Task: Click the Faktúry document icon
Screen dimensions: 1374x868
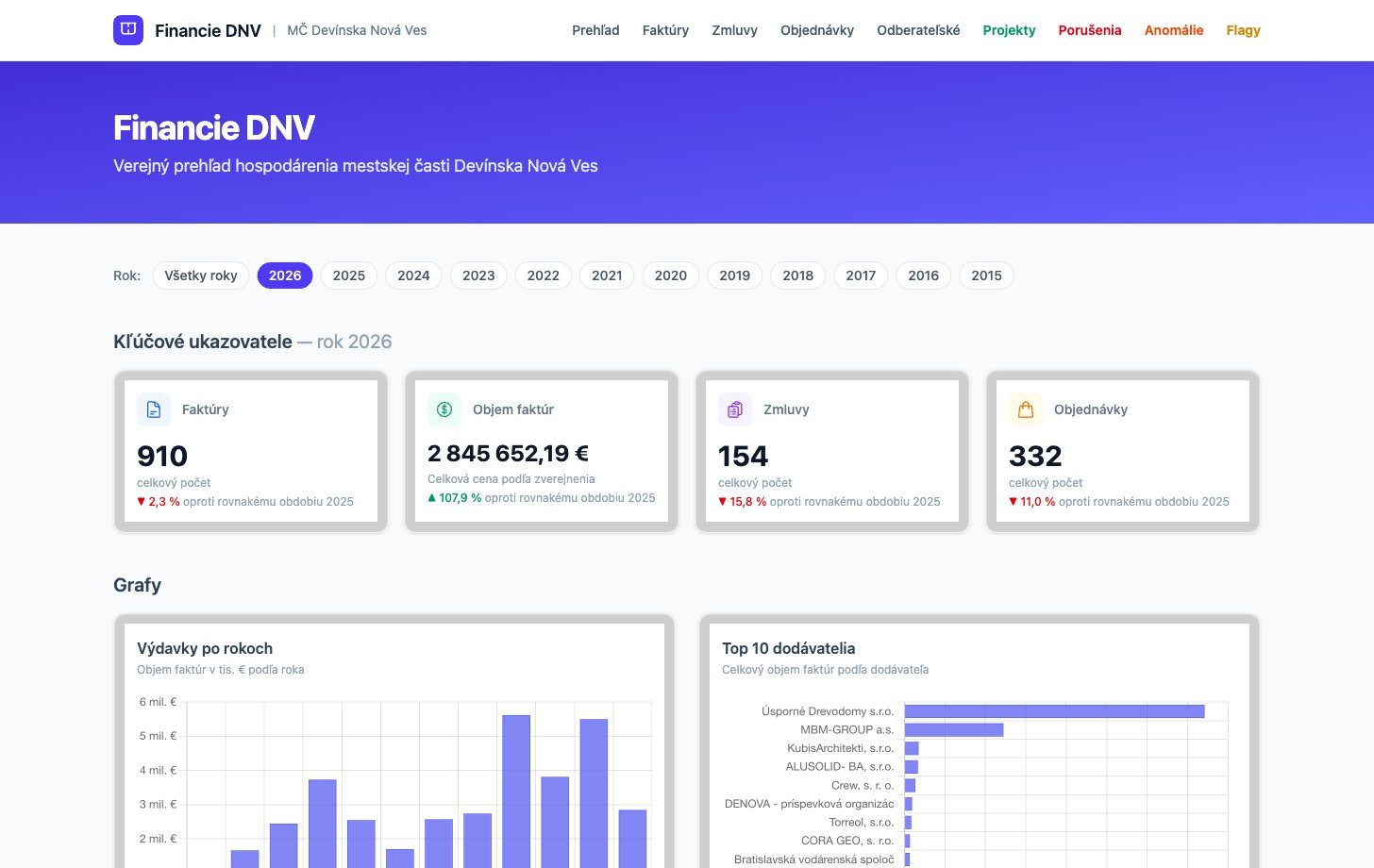Action: point(154,409)
